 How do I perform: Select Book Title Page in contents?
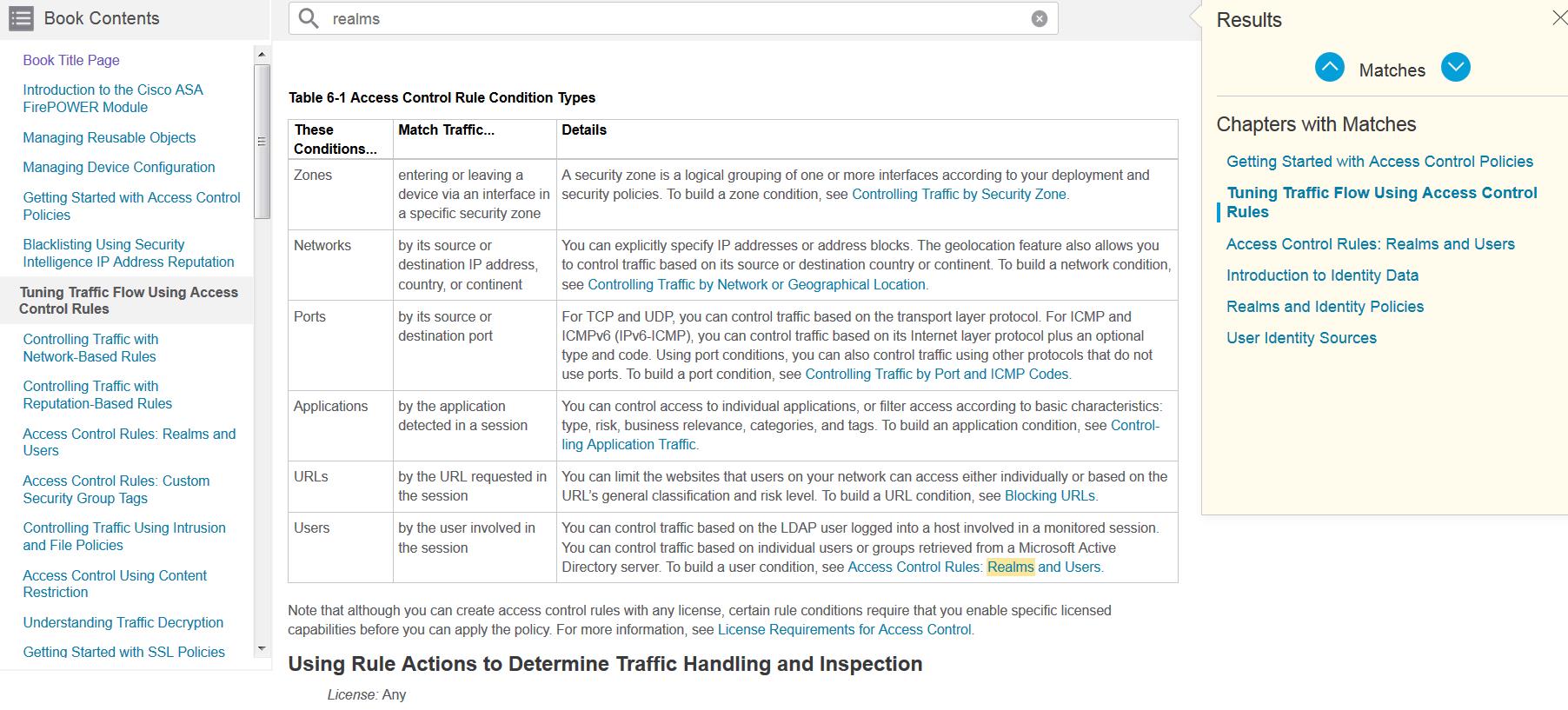(71, 60)
